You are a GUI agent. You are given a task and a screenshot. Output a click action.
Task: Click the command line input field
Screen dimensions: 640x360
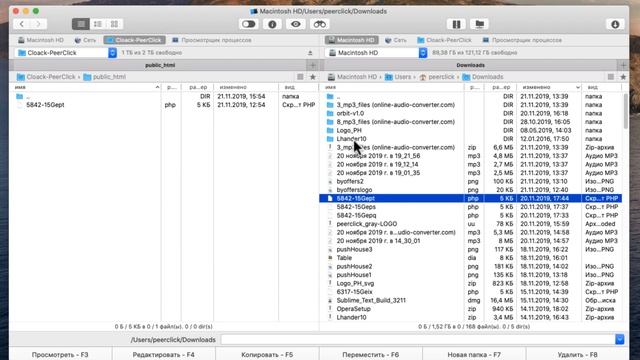click(418, 340)
